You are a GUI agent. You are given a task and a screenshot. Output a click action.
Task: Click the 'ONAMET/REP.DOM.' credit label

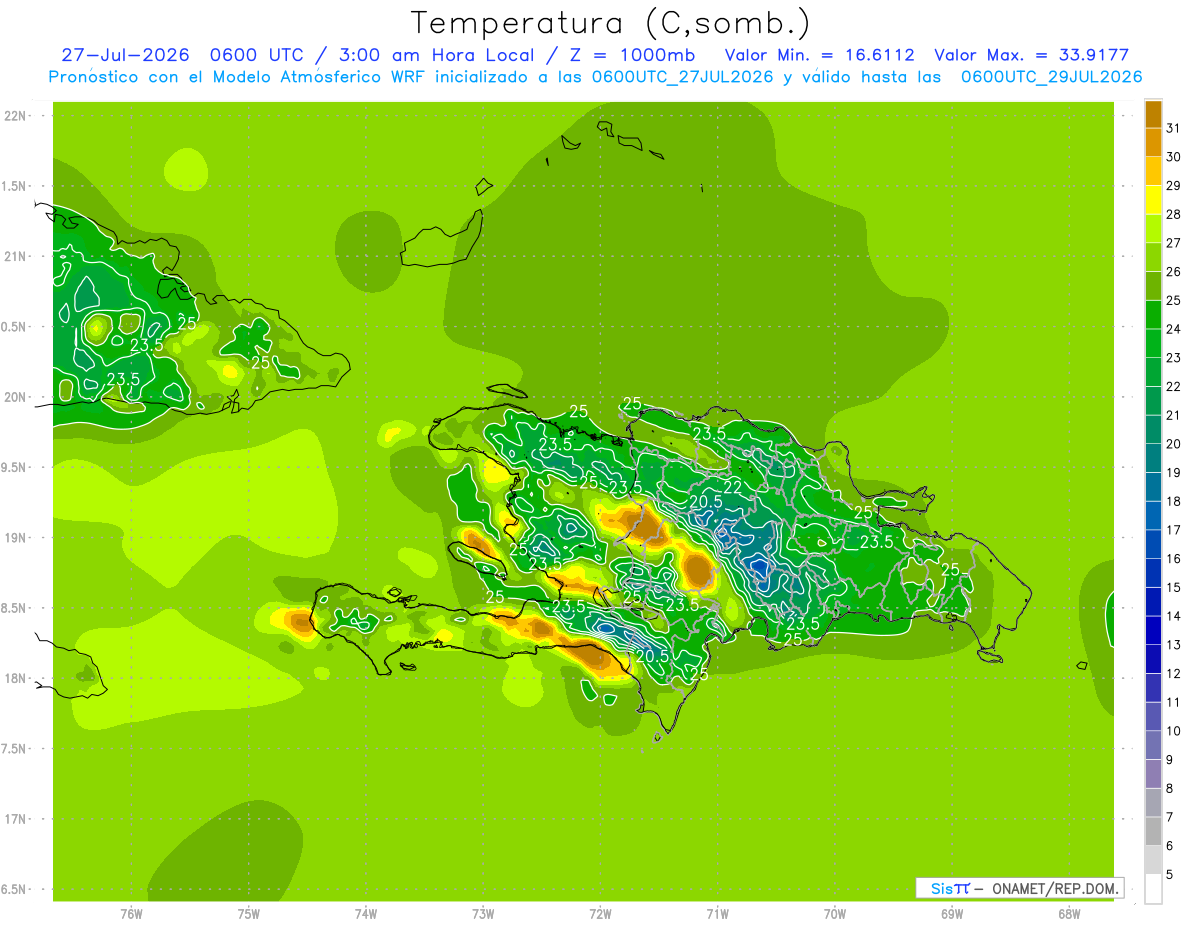point(1054,888)
